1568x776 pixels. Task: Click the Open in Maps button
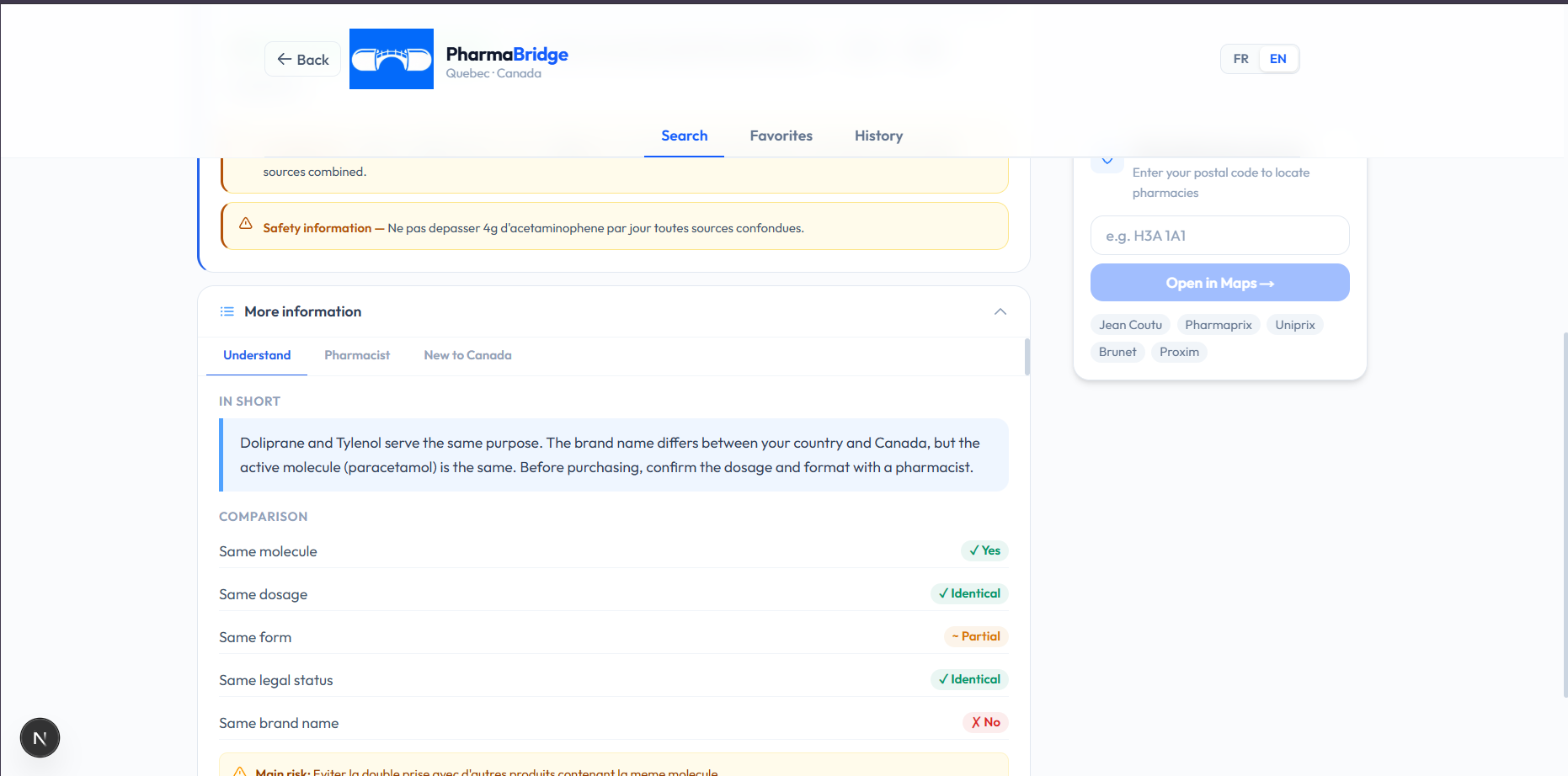(x=1219, y=283)
